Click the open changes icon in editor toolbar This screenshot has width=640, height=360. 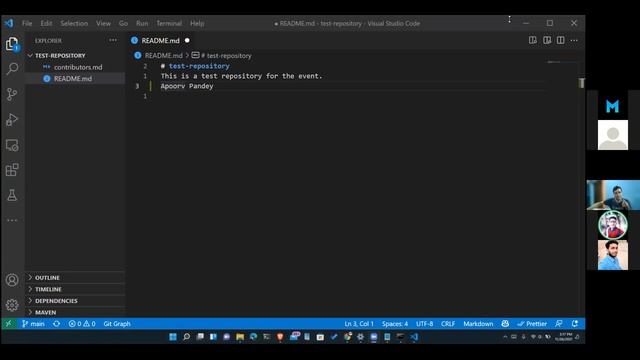click(533, 40)
